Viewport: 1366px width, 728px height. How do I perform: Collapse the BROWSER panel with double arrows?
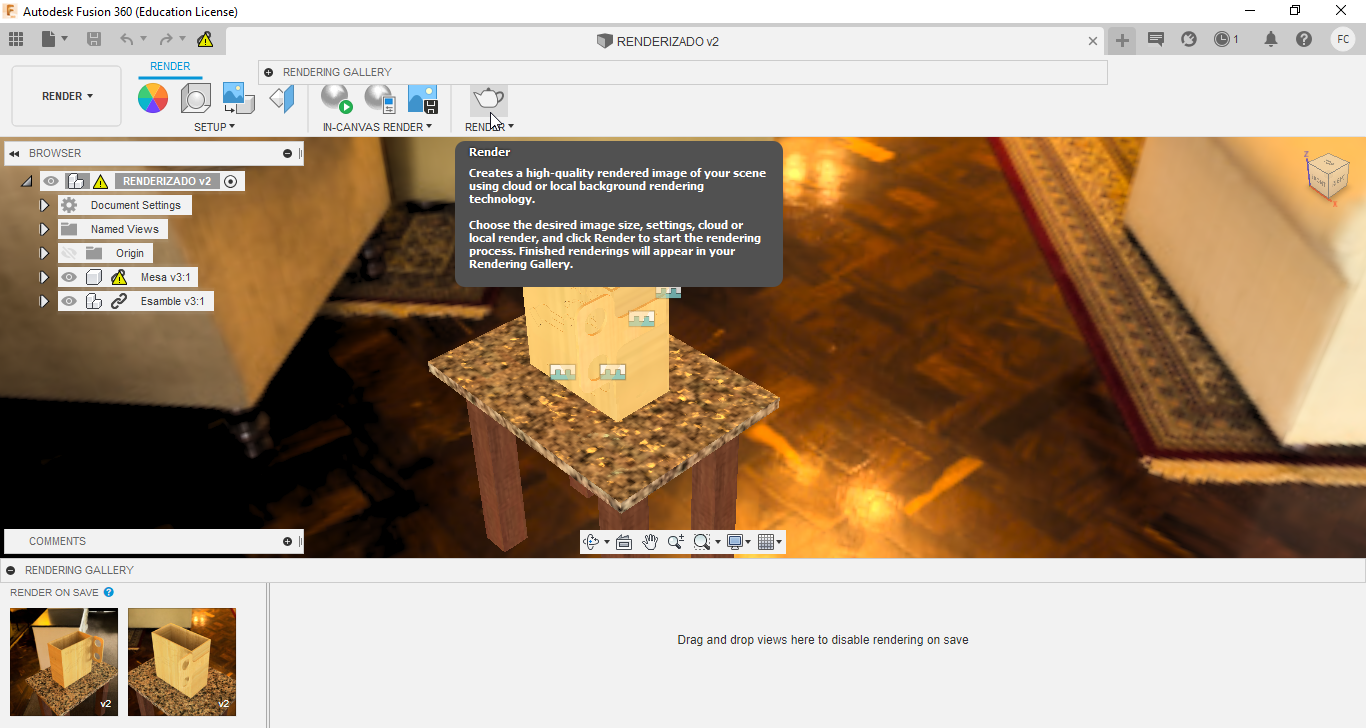(x=15, y=153)
